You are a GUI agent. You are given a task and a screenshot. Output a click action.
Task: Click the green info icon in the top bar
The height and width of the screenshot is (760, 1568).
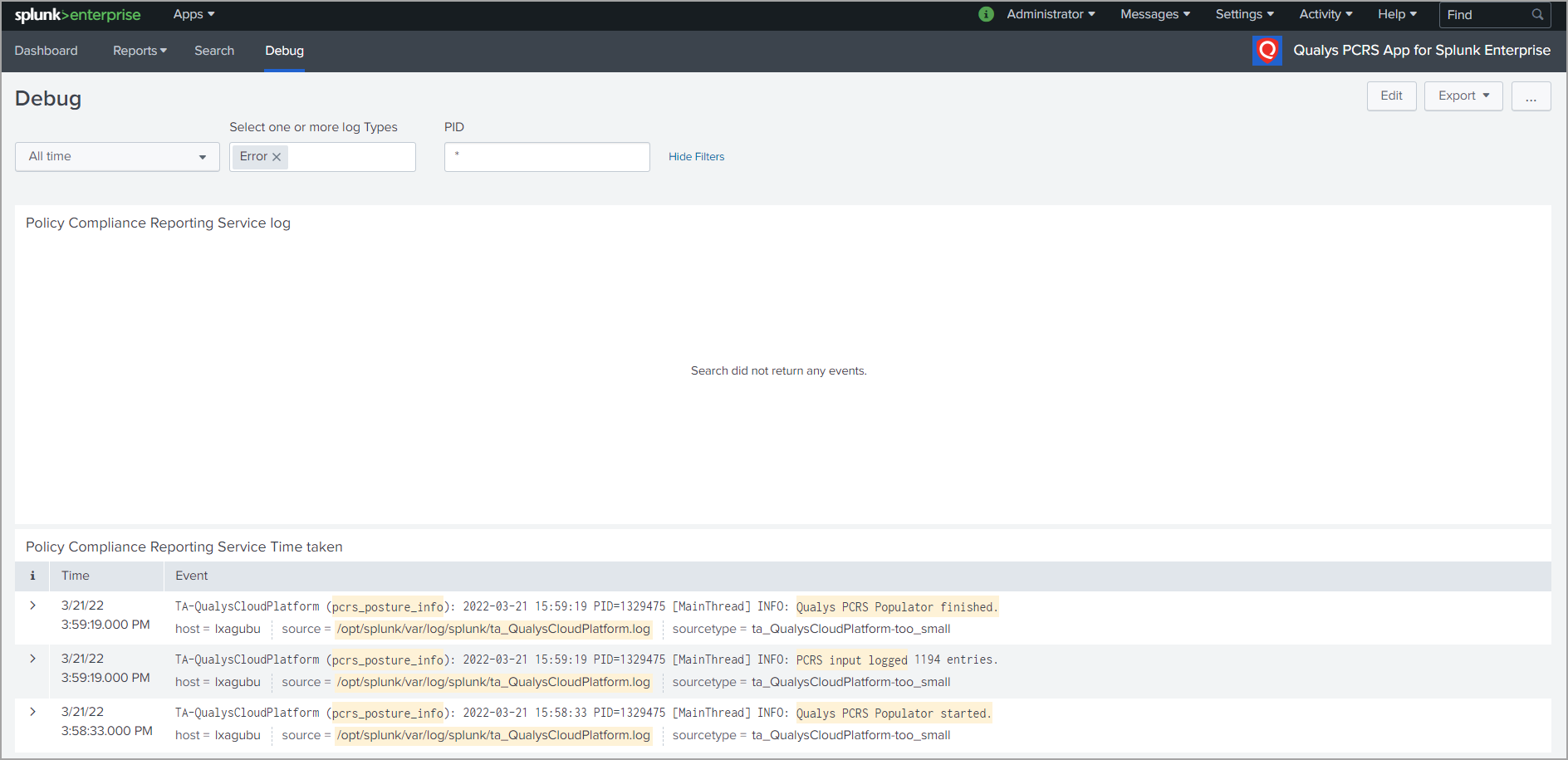[x=986, y=14]
